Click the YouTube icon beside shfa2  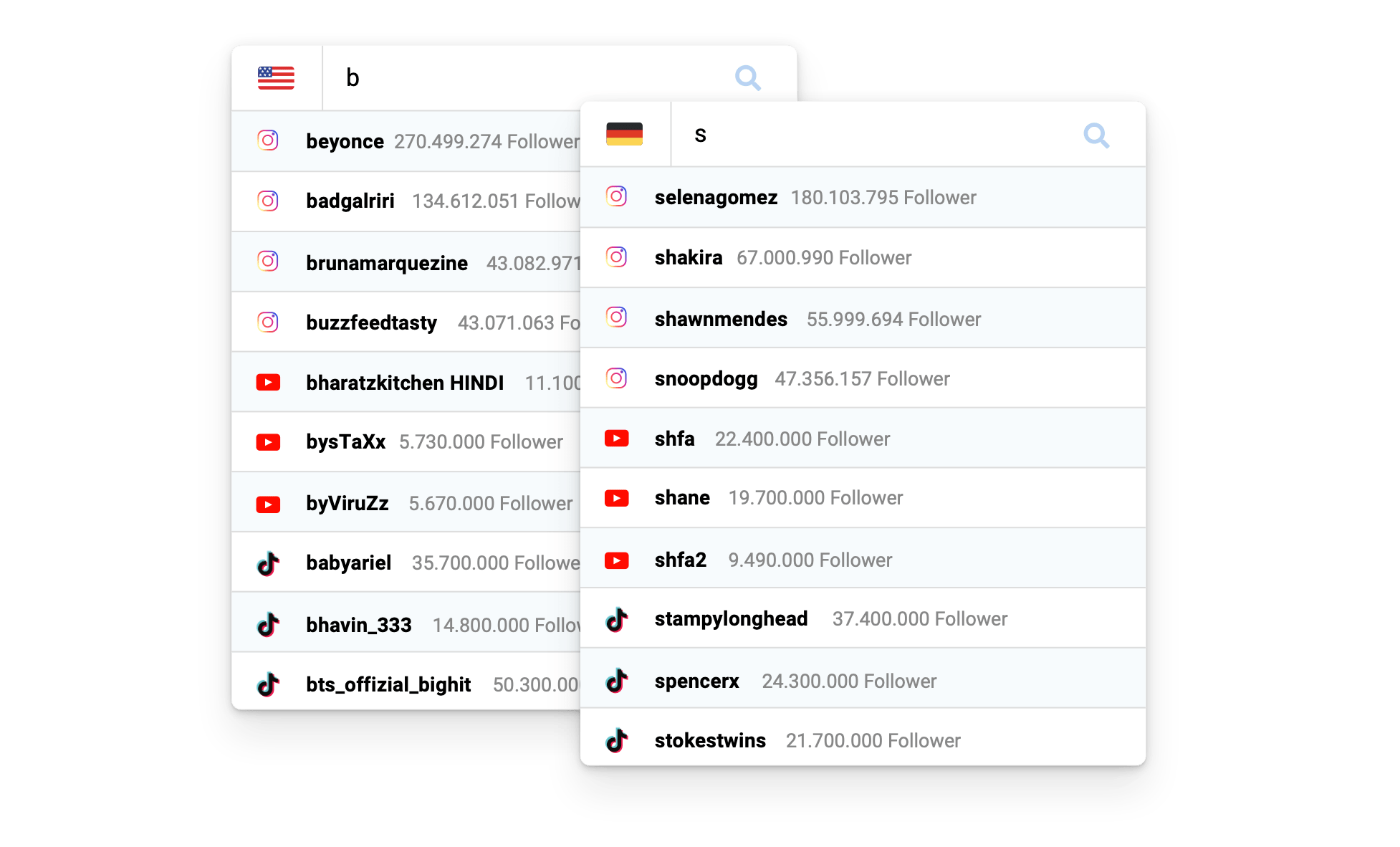(x=616, y=560)
